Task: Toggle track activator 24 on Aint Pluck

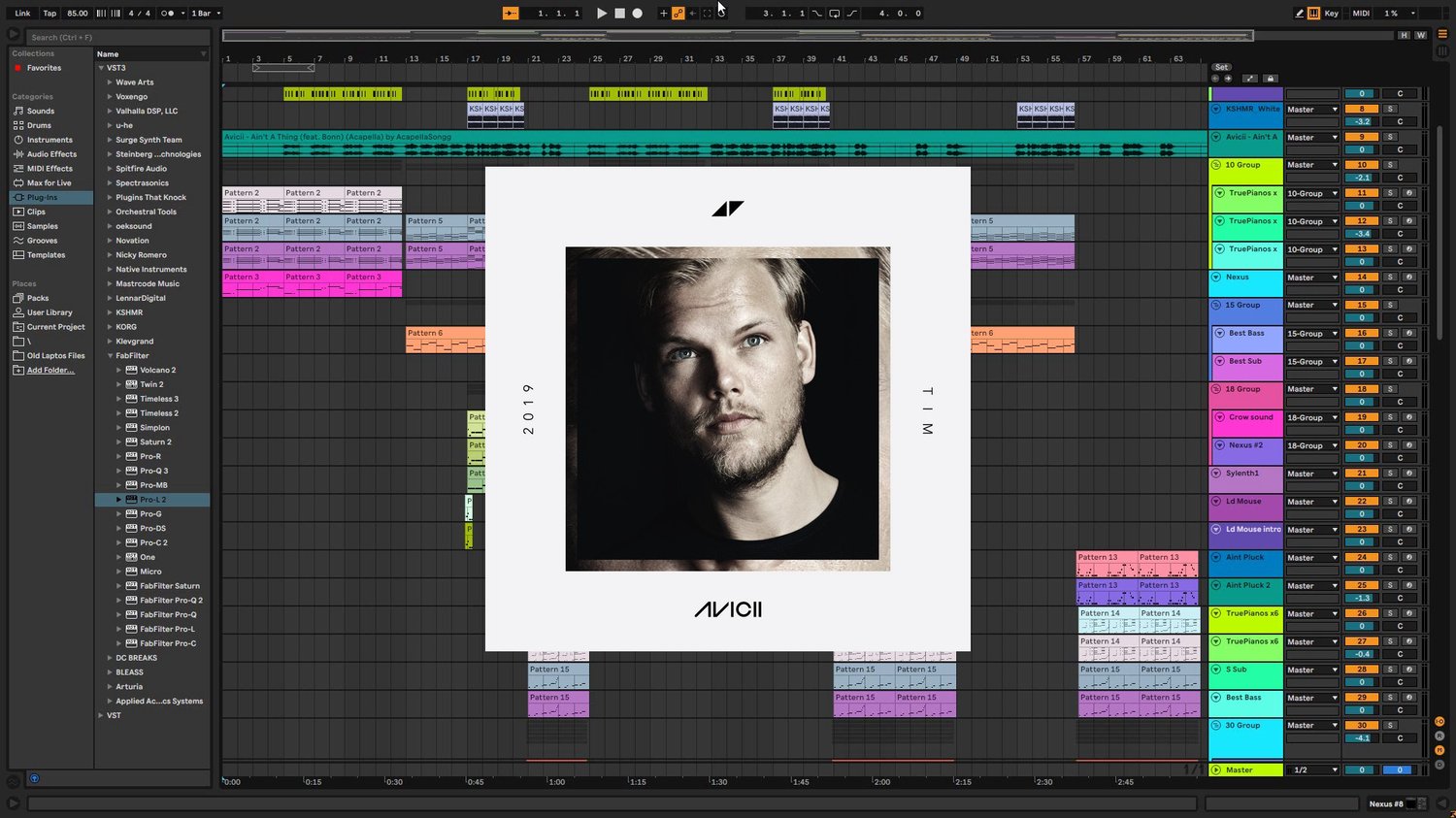Action: pos(1362,558)
